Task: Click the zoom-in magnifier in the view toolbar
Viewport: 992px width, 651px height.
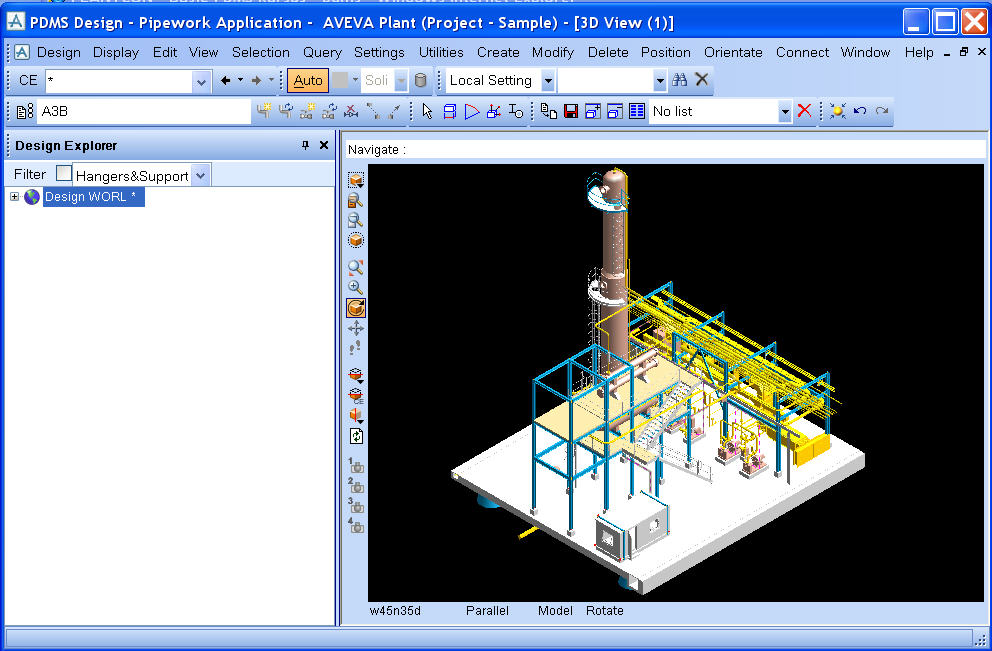Action: point(356,287)
